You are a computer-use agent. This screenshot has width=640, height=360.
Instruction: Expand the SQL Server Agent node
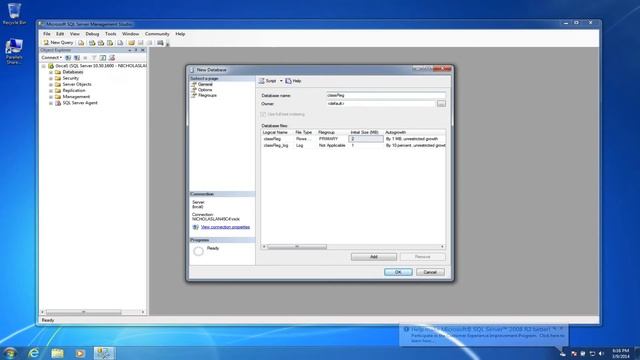51,103
